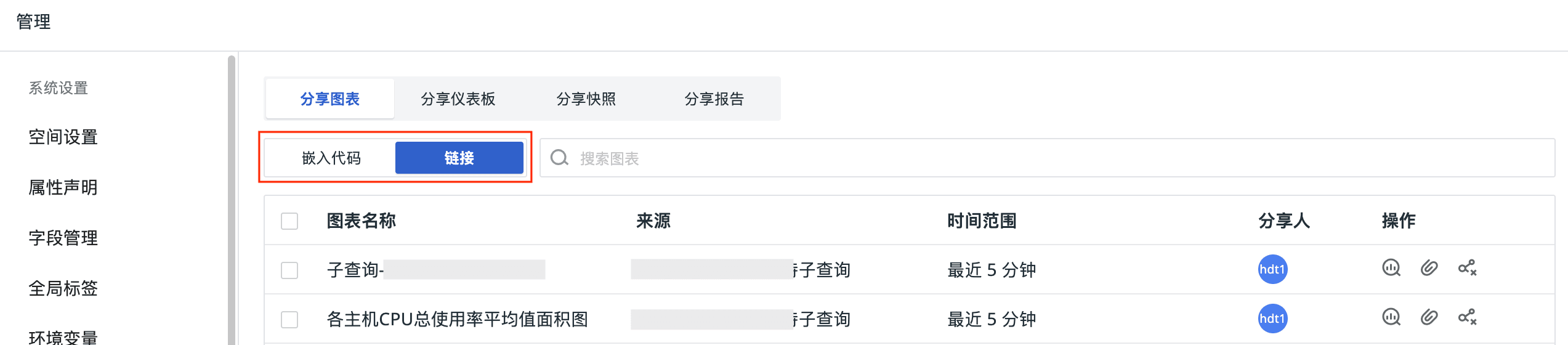Go to 分享报告 tab

pos(714,99)
